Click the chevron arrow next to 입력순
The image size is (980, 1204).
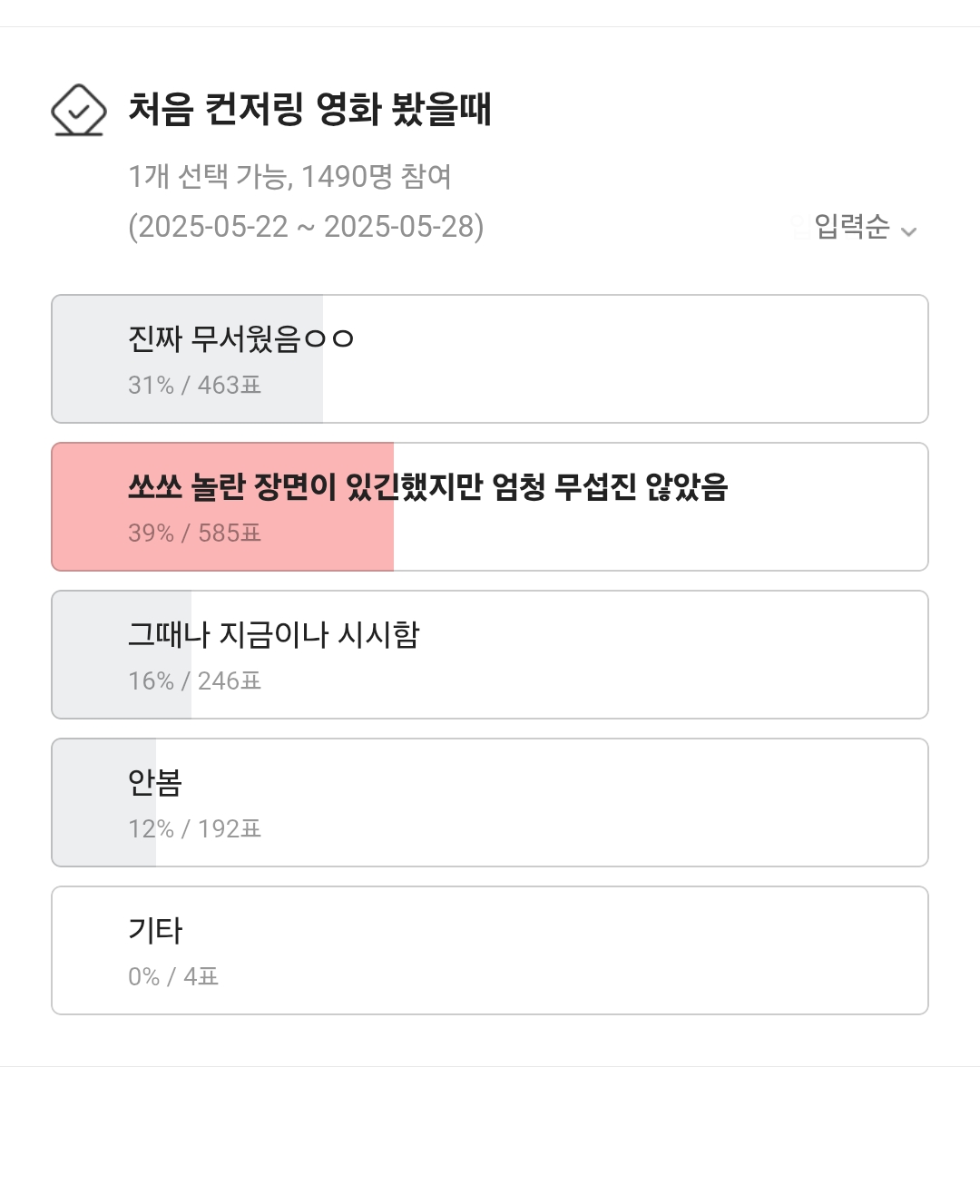[908, 231]
